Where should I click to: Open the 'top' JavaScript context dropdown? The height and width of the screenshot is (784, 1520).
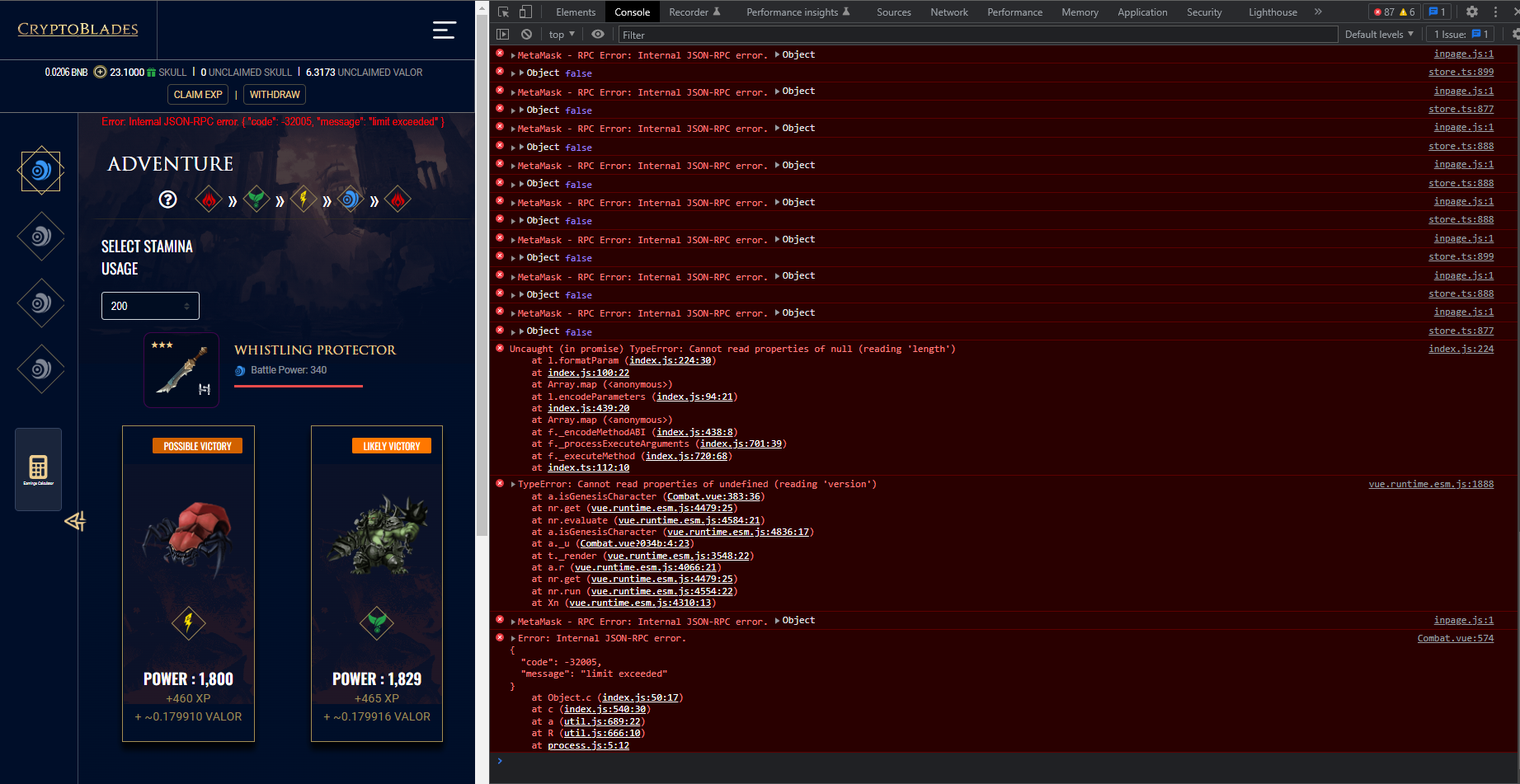click(x=560, y=34)
